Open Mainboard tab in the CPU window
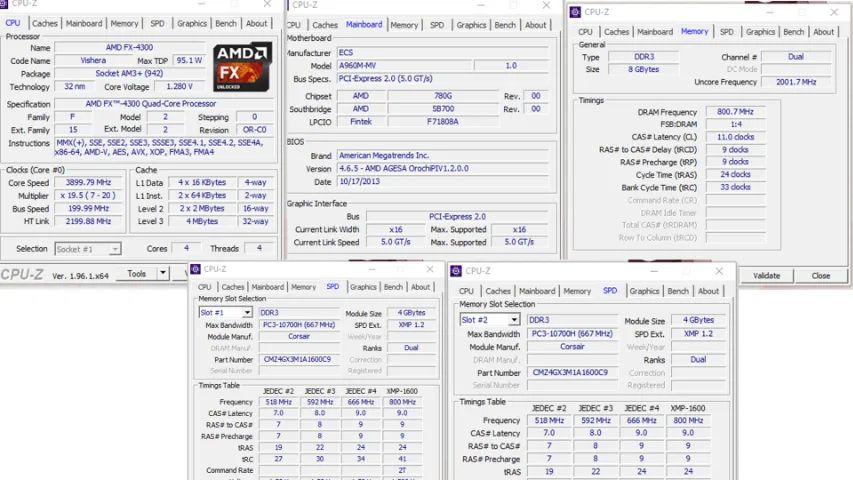The height and width of the screenshot is (480, 853). (x=84, y=23)
